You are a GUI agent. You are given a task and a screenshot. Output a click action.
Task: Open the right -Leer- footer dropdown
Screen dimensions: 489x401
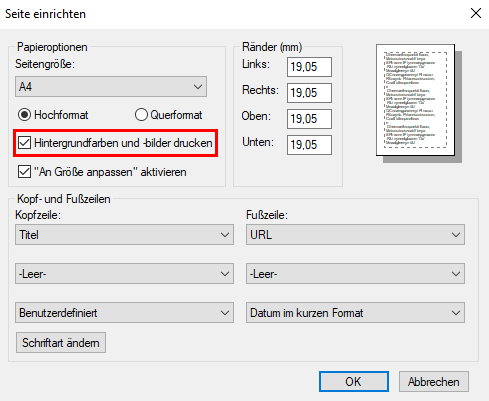(355, 274)
